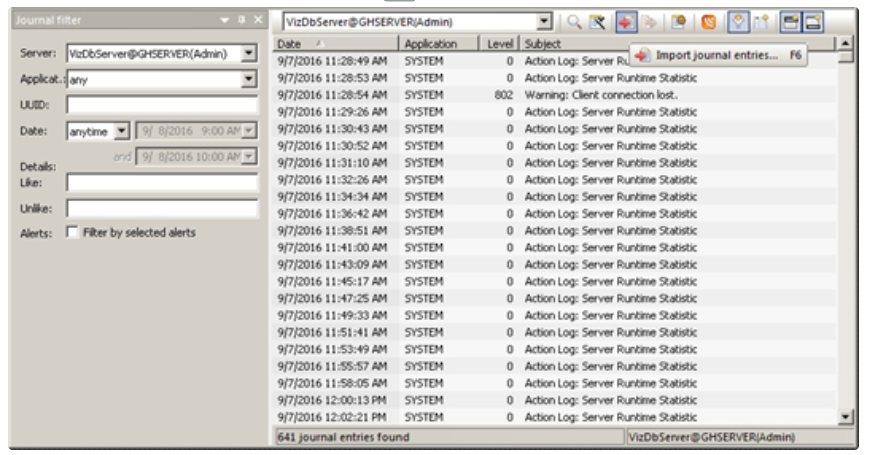Open the Server dropdown in Journal filter
The image size is (883, 455).
248,53
